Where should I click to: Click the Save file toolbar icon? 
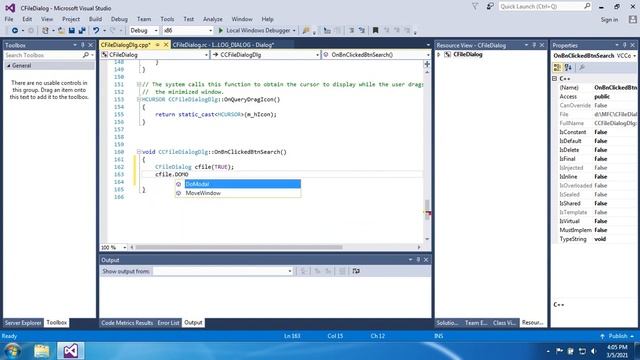(x=72, y=31)
